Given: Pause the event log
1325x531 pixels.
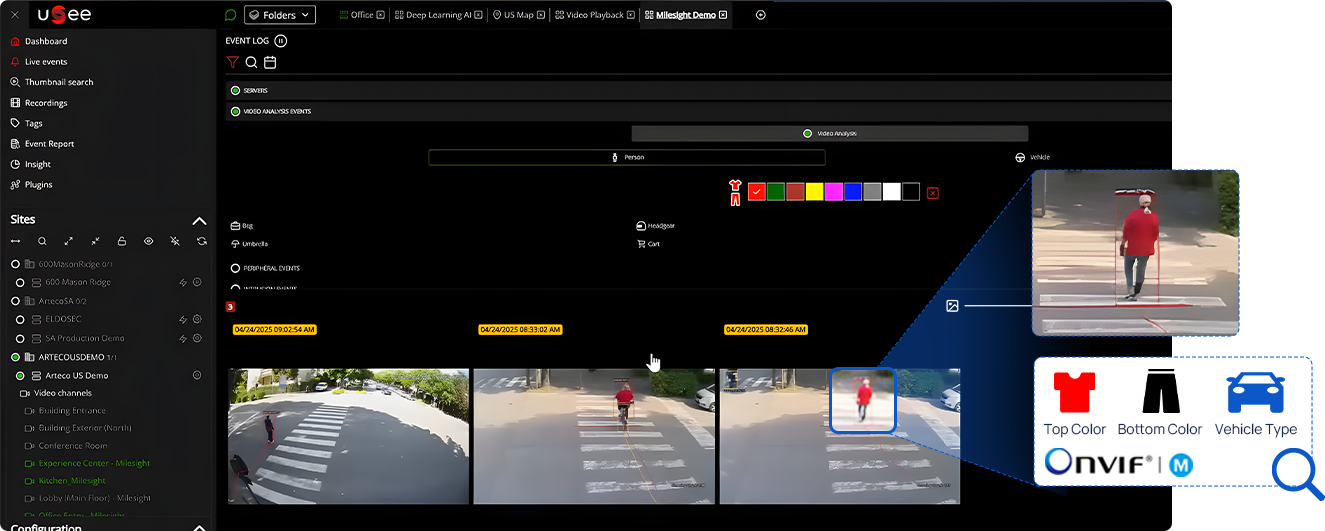Looking at the screenshot, I should coord(280,41).
